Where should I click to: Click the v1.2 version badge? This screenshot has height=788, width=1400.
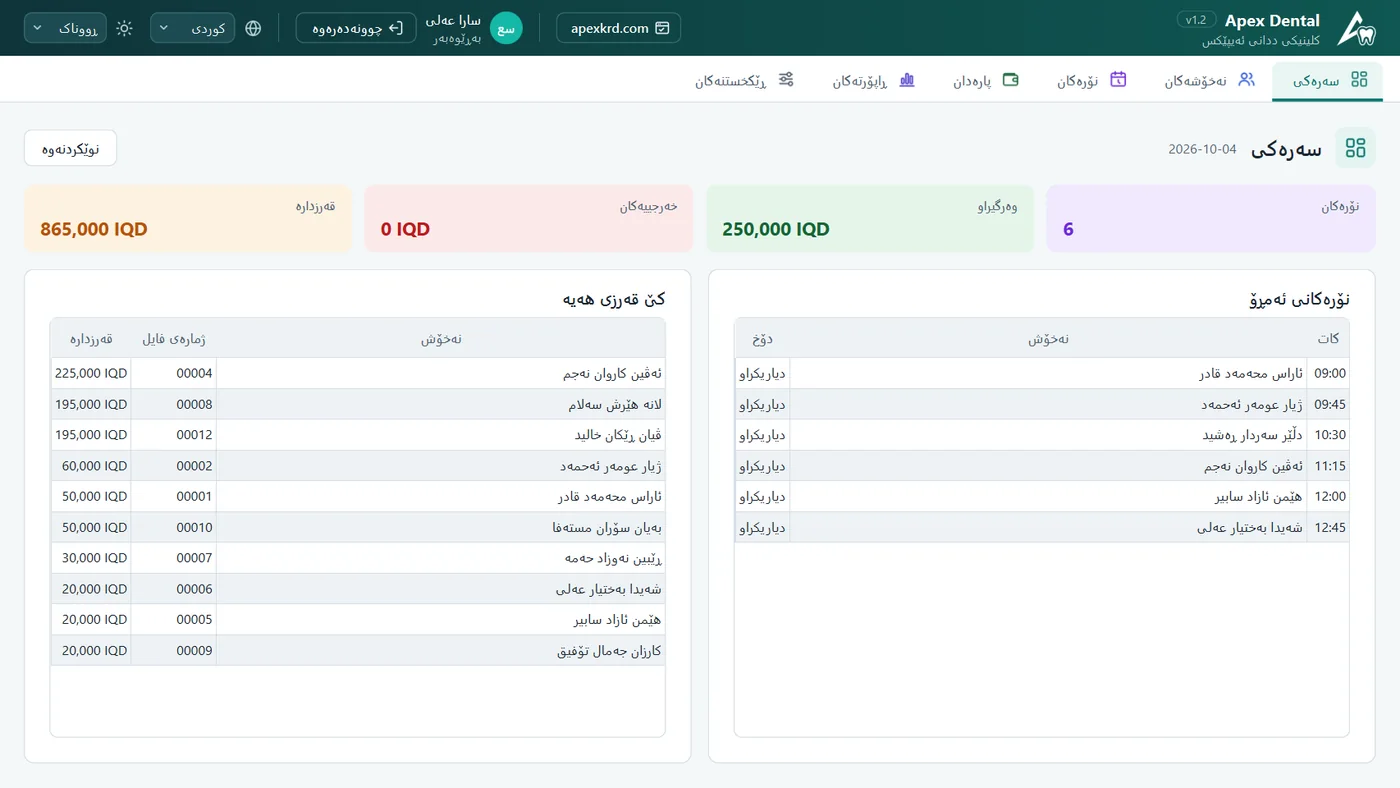pyautogui.click(x=1196, y=20)
